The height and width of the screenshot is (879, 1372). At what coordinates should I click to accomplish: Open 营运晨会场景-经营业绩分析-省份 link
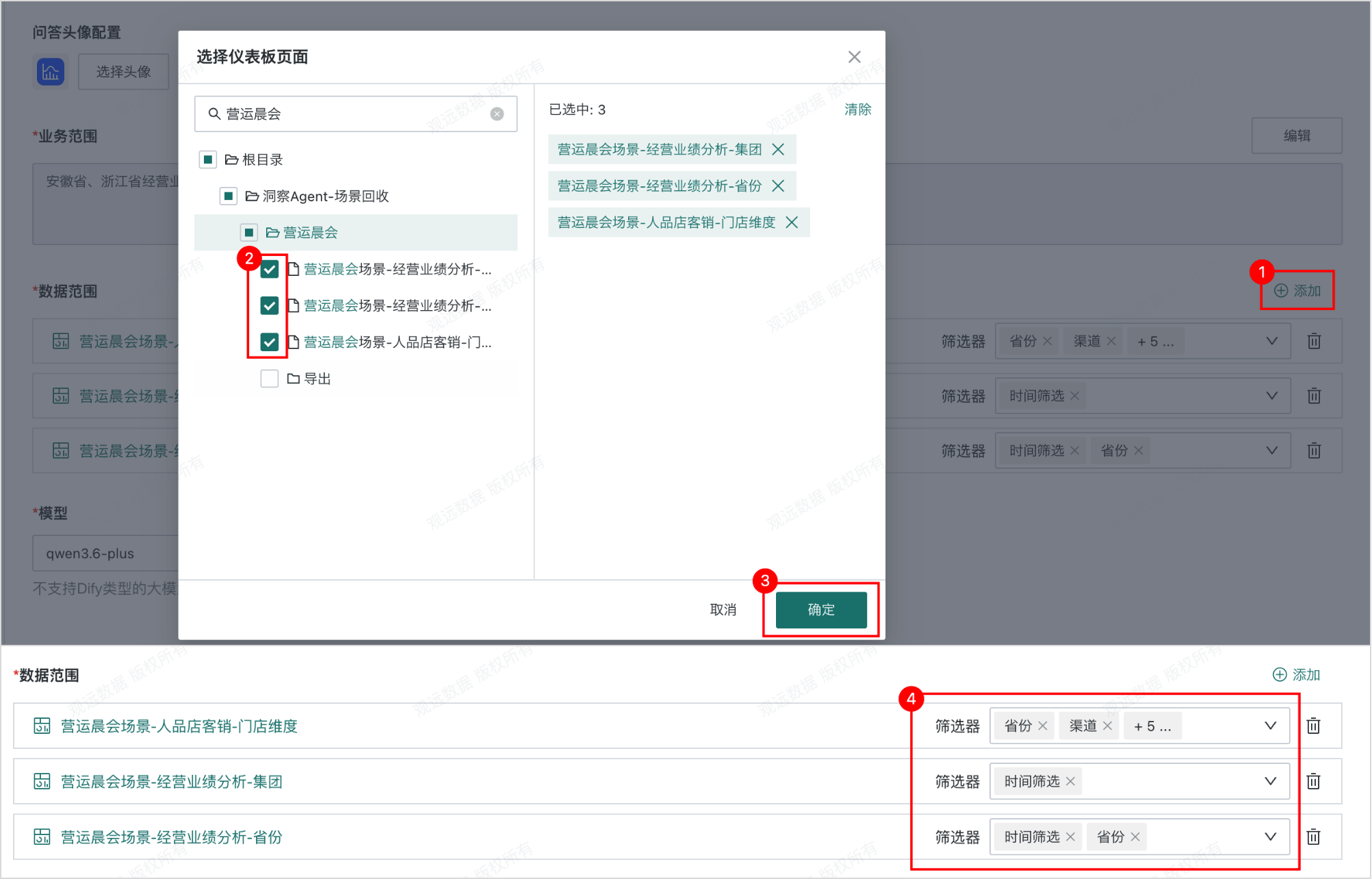172,837
